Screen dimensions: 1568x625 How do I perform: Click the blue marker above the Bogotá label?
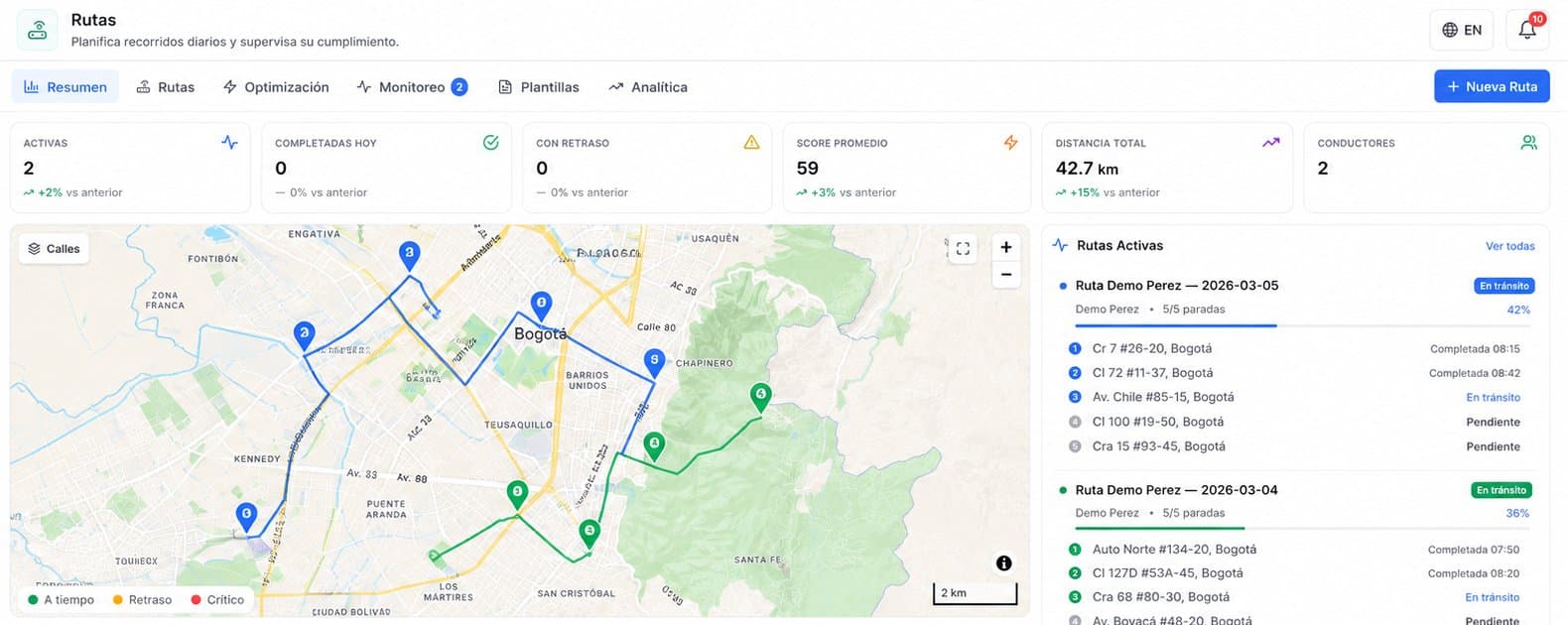(541, 305)
